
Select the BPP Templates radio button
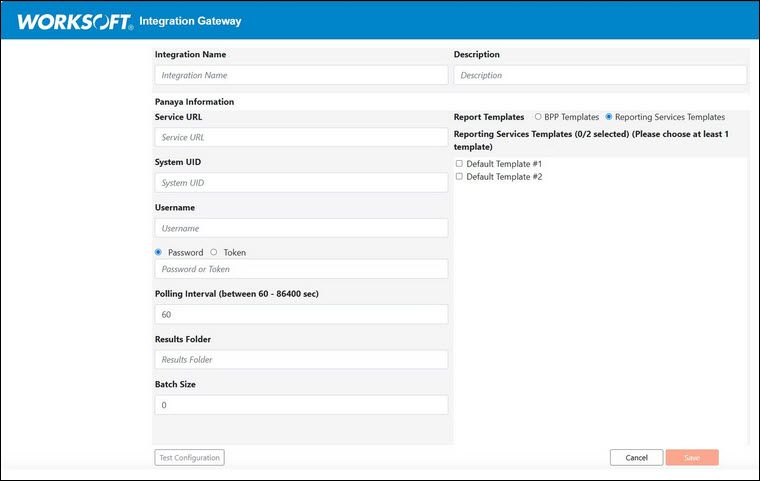[538, 117]
